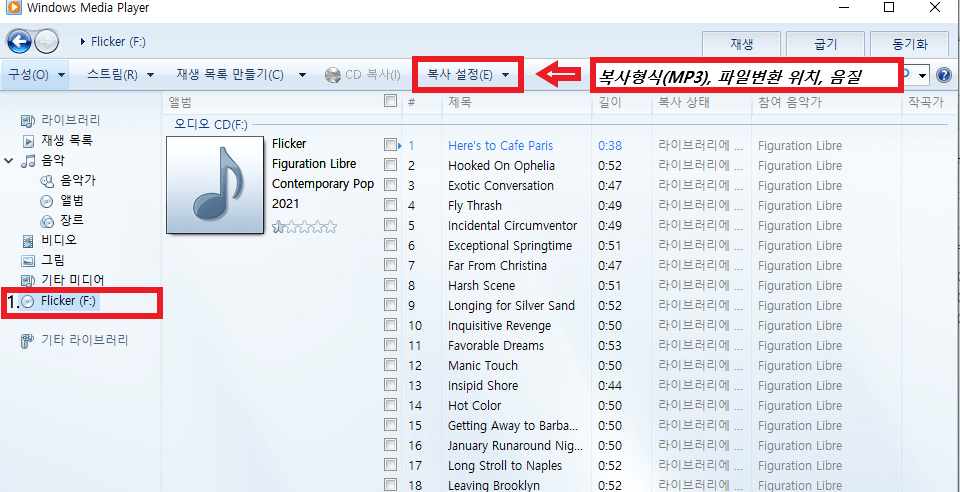
Task: Select the track Insipid Shore
Action: [x=483, y=386]
